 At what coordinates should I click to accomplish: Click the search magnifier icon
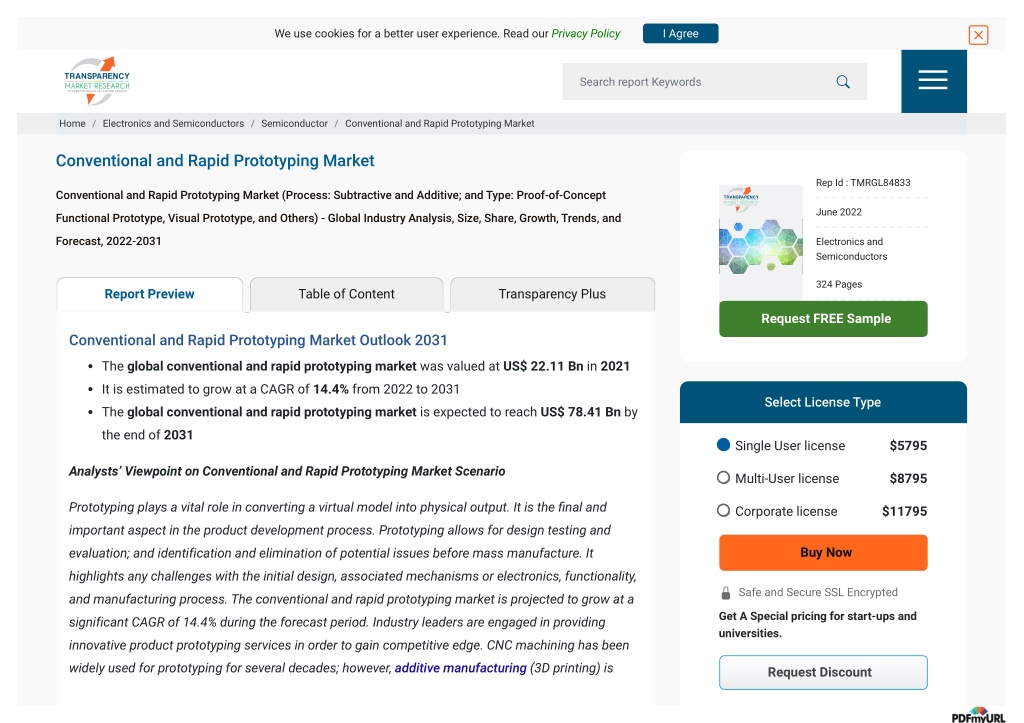[843, 82]
